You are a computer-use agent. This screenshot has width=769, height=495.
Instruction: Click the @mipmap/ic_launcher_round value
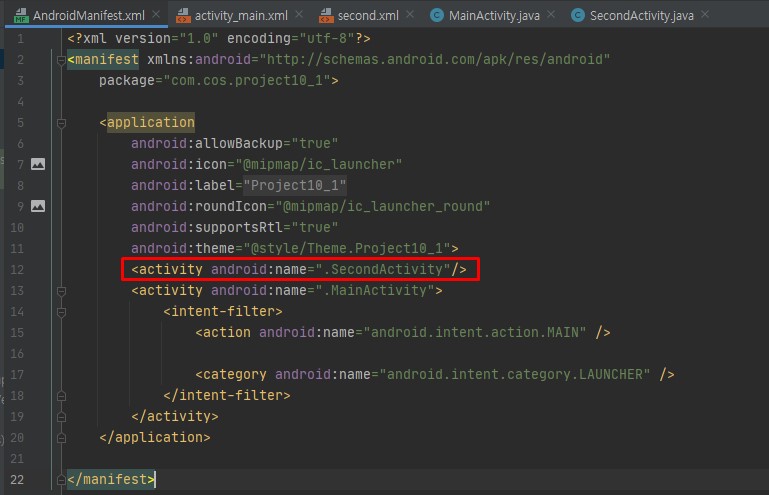(383, 207)
